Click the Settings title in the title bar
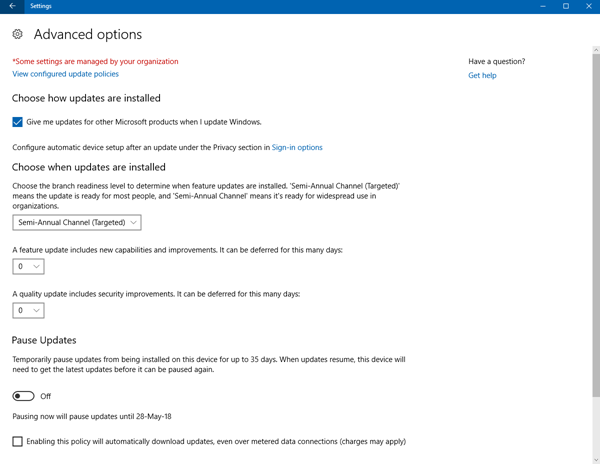This screenshot has width=600, height=464. tap(41, 6)
